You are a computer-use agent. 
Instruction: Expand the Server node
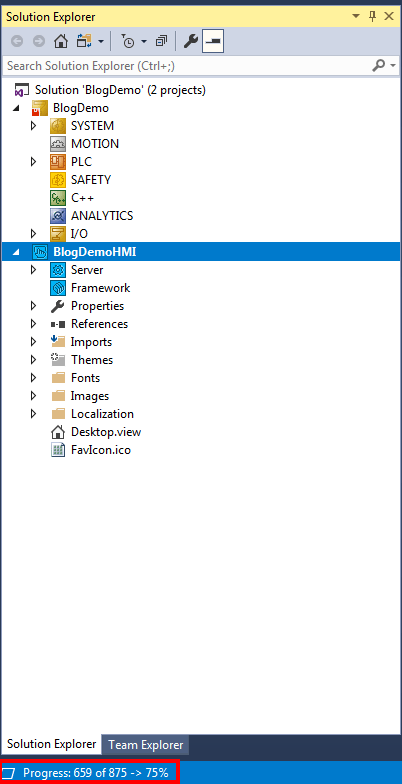34,270
